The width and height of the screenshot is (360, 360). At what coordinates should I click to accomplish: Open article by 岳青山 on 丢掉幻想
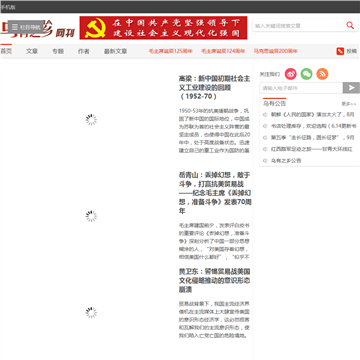click(215, 193)
